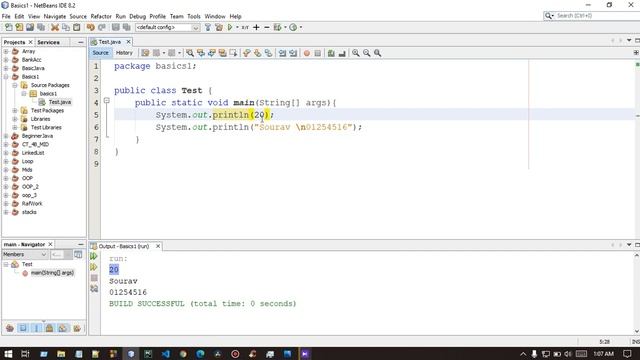Screen dimensions: 640x360
Task: Open the Debug menu
Action: (138, 16)
